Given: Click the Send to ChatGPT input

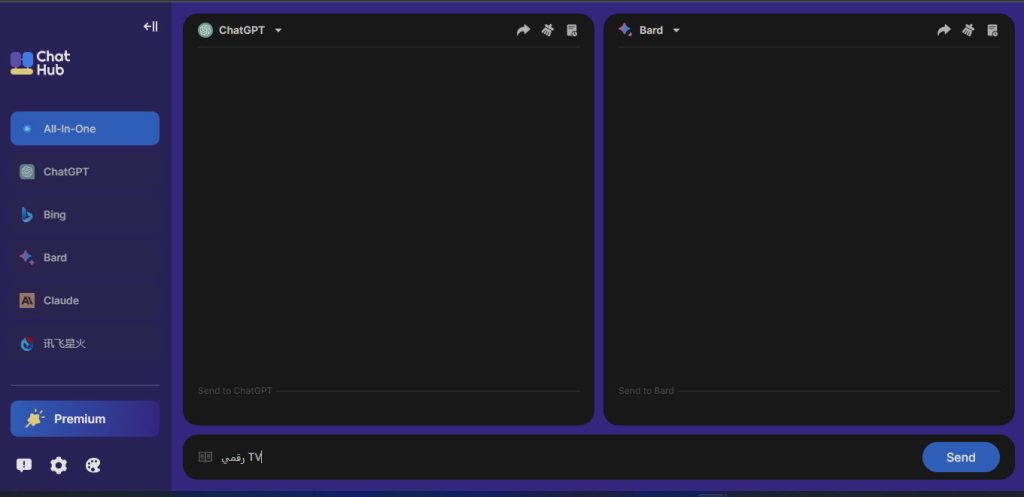Looking at the screenshot, I should 388,391.
